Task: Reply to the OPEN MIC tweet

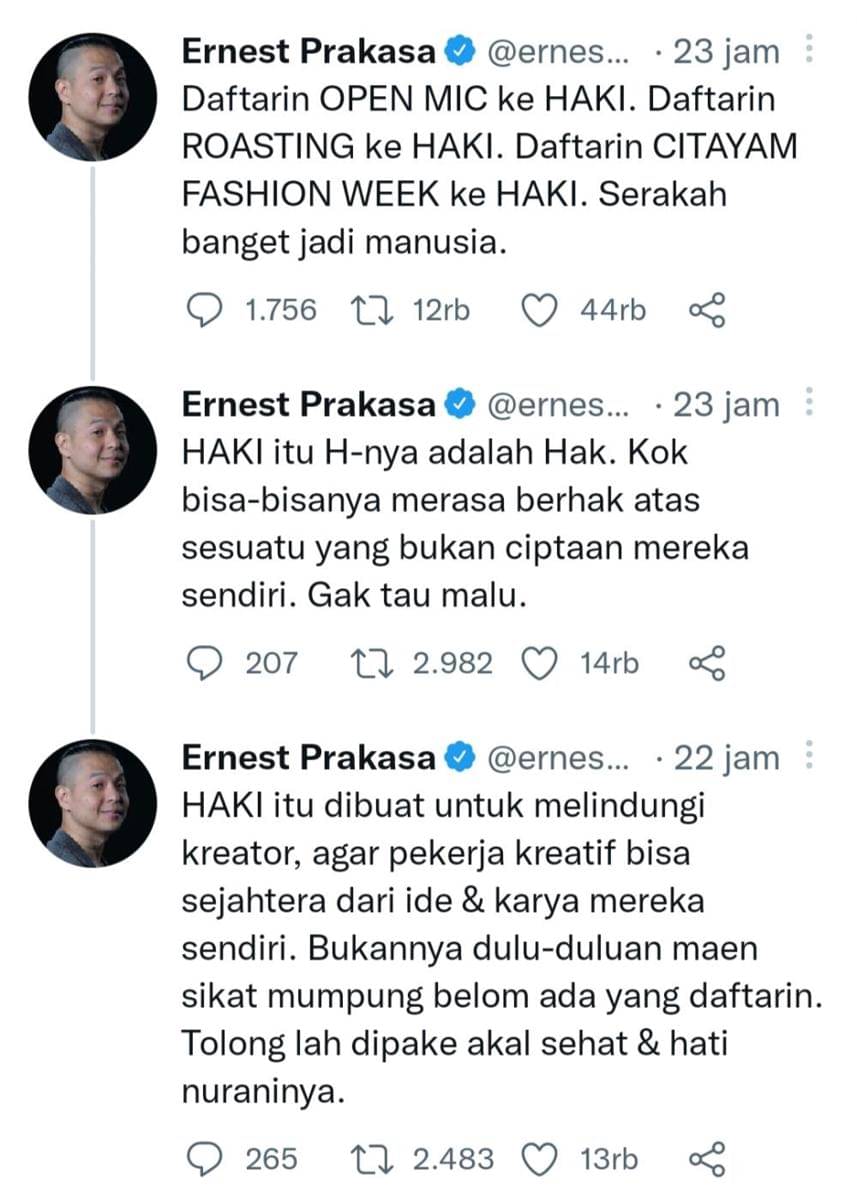Action: pos(207,311)
